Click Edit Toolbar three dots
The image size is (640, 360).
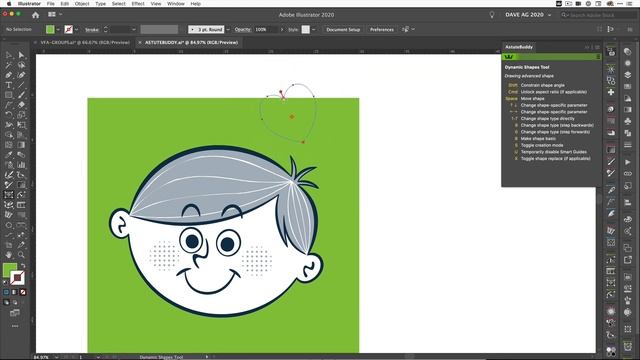(15, 326)
